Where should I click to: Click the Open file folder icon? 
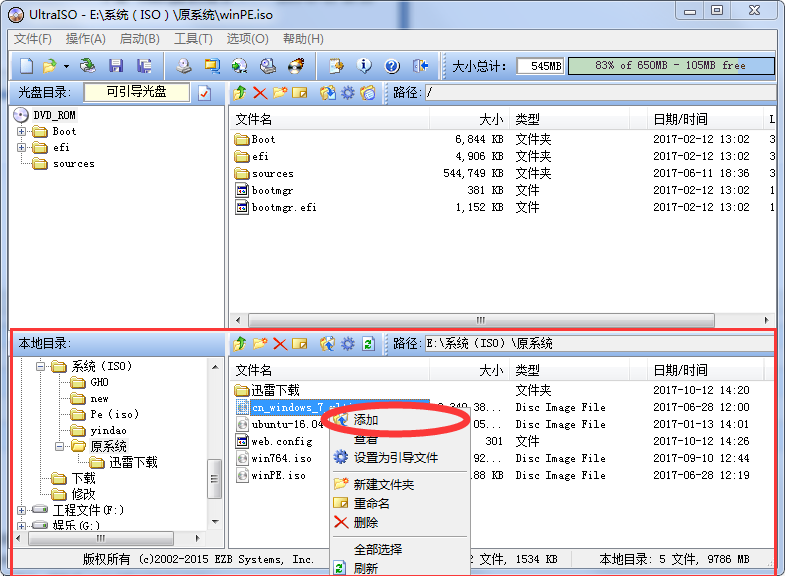point(50,66)
